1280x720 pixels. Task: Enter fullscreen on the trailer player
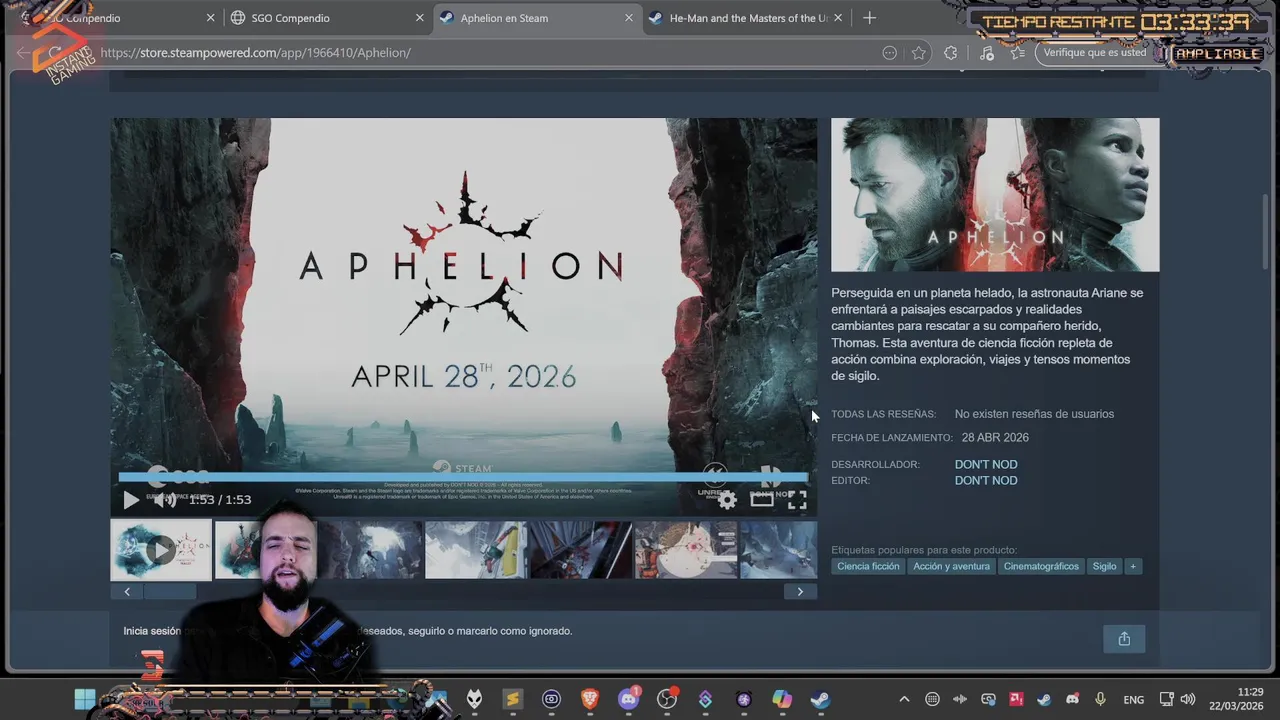tap(797, 500)
